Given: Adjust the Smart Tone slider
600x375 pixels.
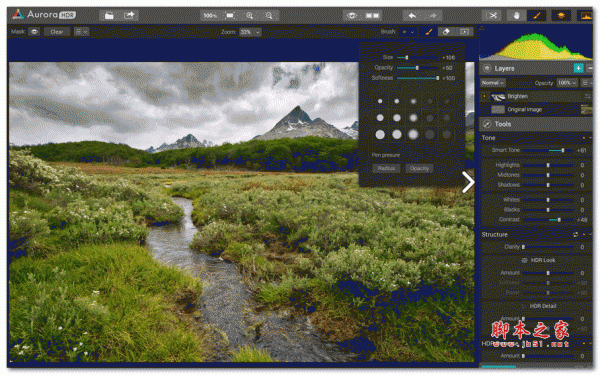Looking at the screenshot, I should (548, 150).
